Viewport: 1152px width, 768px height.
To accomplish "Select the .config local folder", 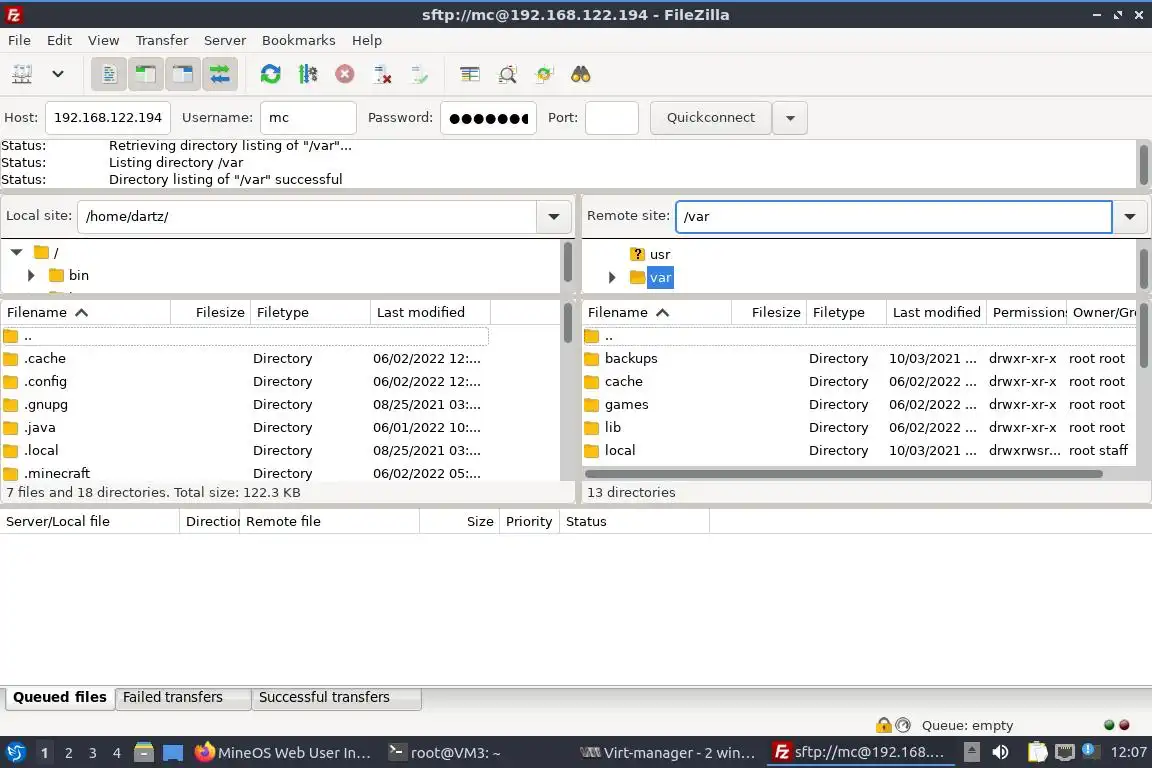I will (x=245, y=381).
